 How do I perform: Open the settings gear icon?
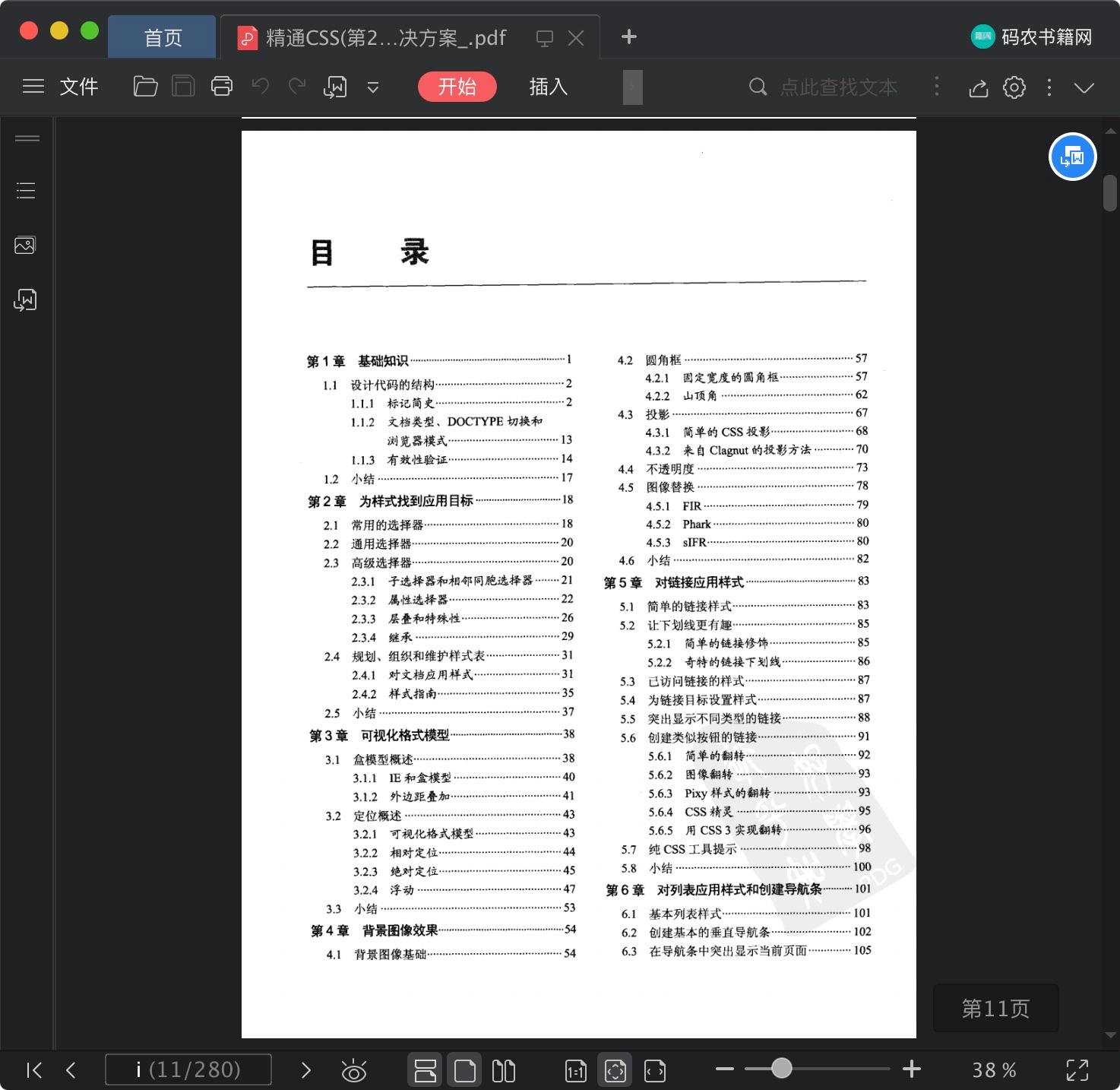(1014, 87)
